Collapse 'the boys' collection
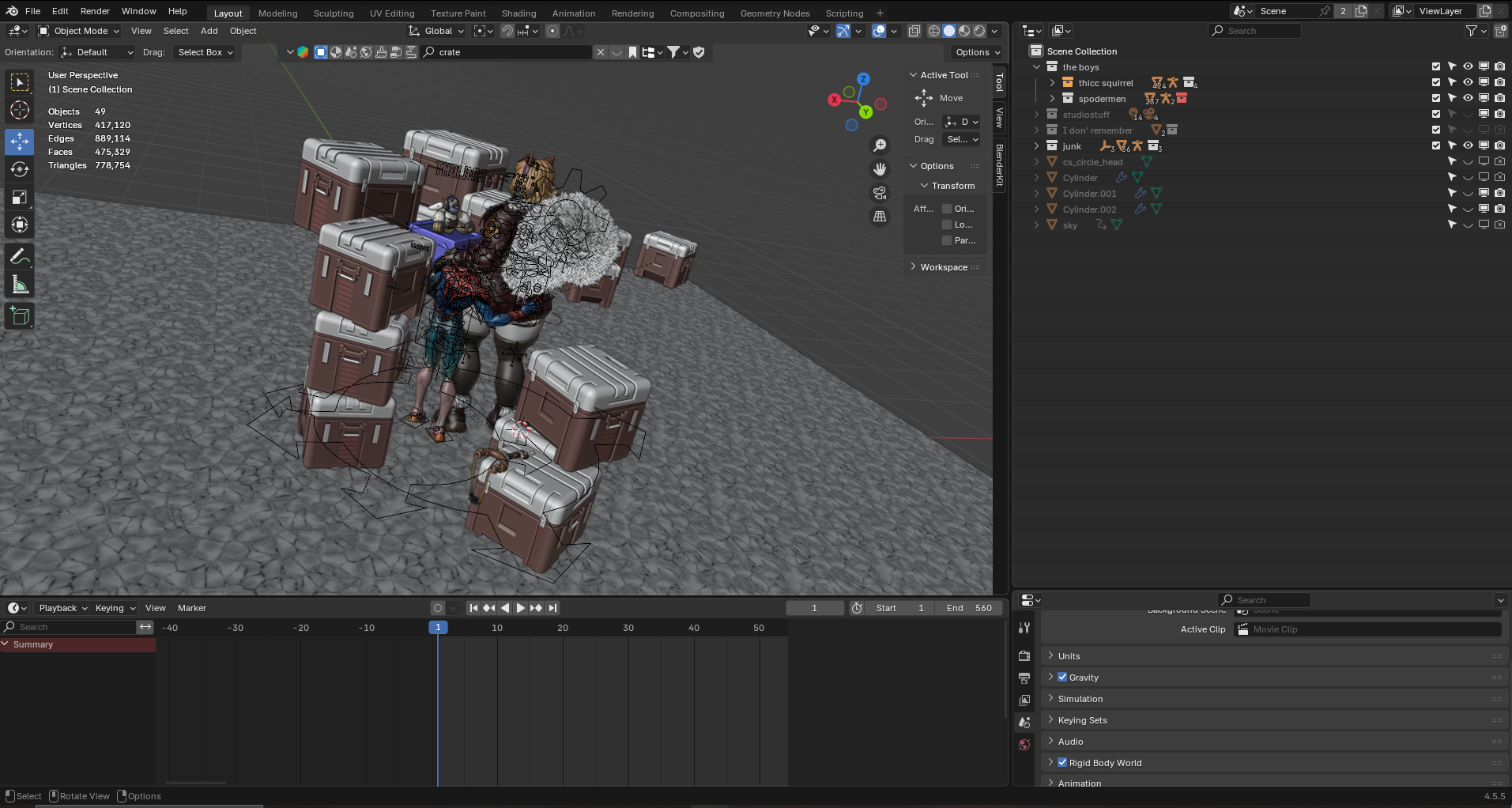 1036,67
